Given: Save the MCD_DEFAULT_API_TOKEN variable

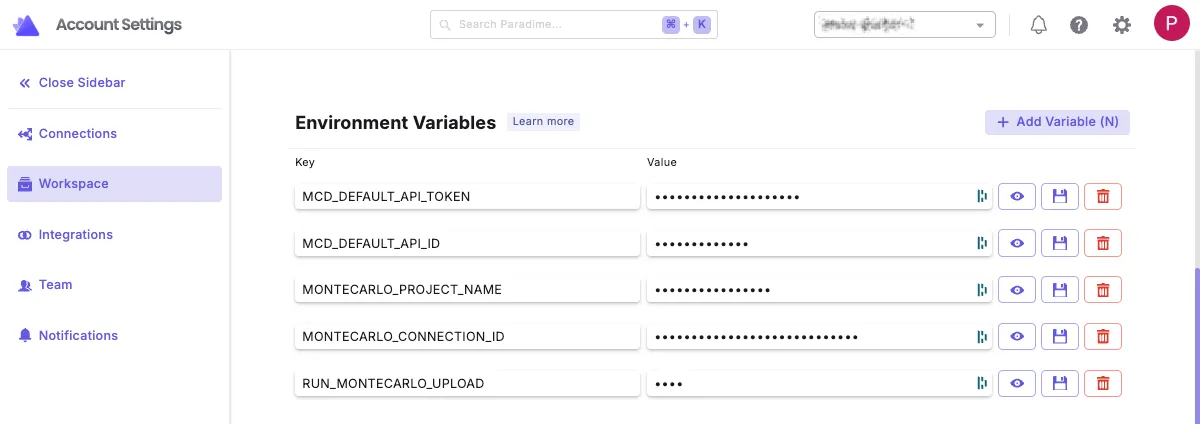Looking at the screenshot, I should click(x=1060, y=197).
